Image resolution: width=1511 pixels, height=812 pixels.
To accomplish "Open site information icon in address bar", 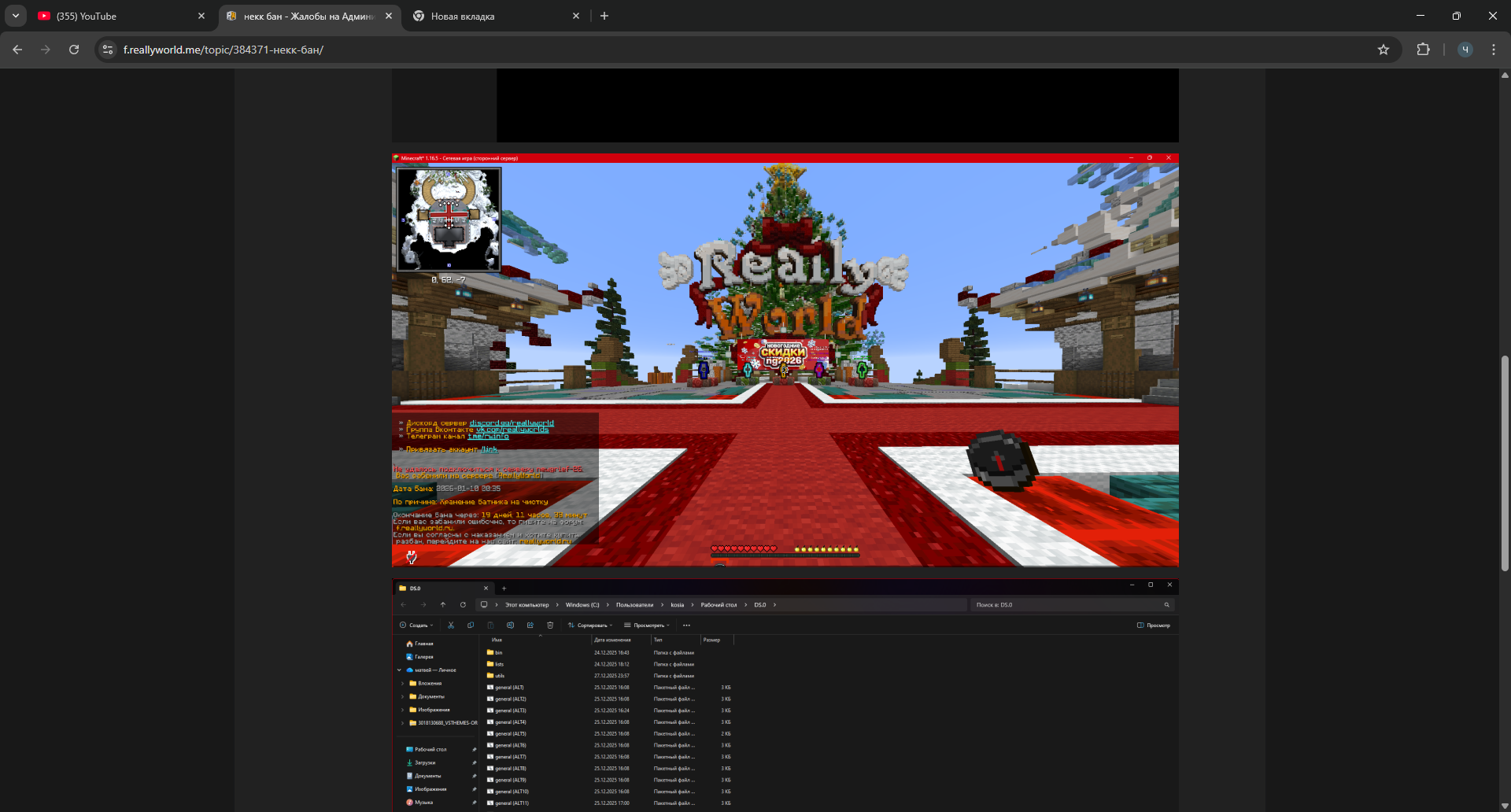I will tap(108, 50).
